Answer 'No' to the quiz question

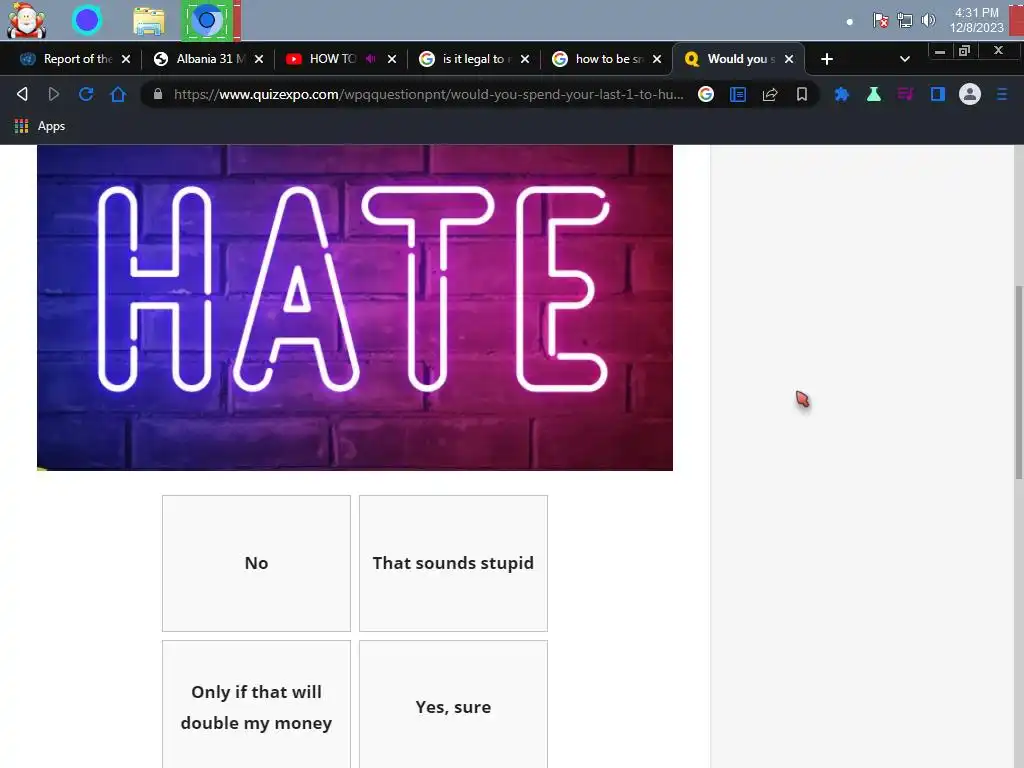[x=256, y=563]
